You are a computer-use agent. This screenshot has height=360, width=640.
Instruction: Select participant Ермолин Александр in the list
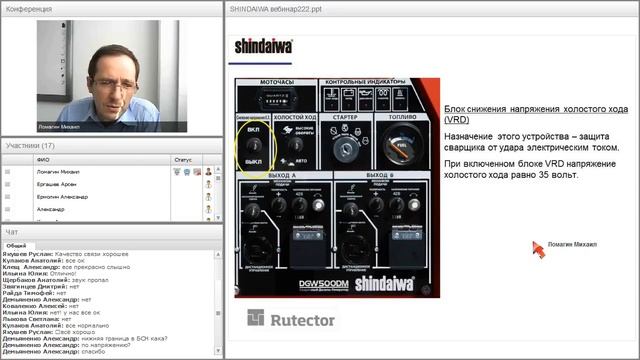click(x=62, y=197)
